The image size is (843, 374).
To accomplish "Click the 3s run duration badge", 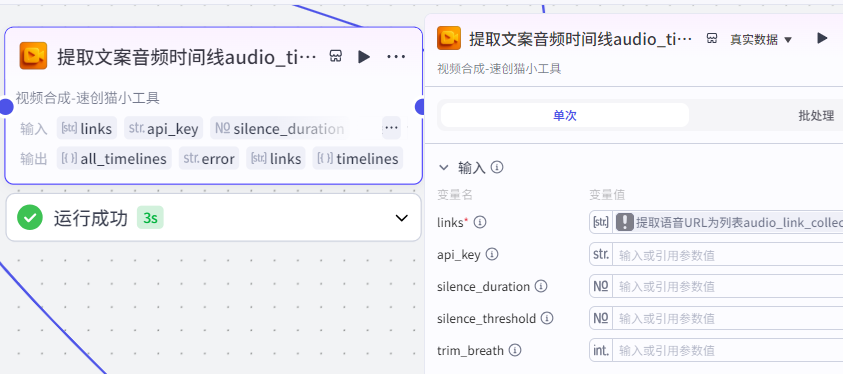I will (x=150, y=218).
